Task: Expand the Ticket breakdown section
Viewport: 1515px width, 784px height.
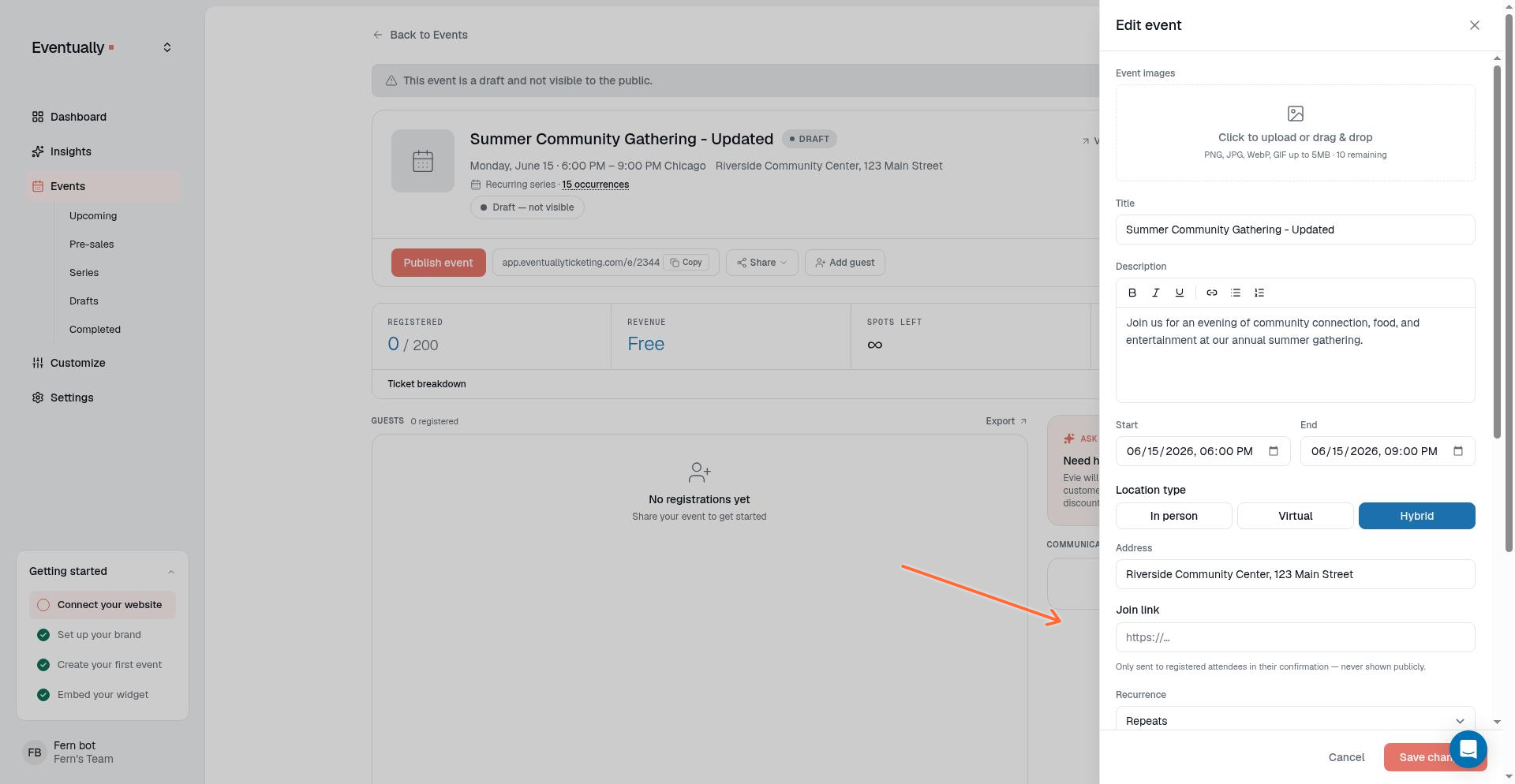Action: [426, 384]
